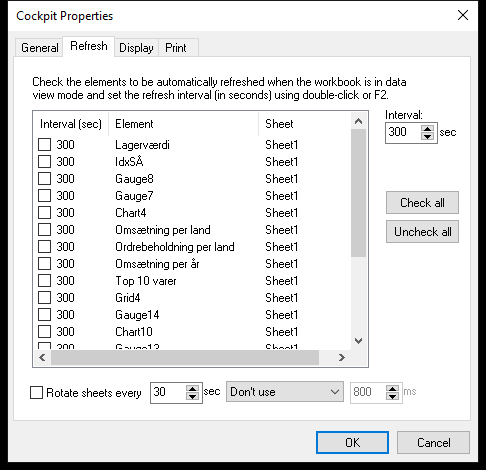
Task: Select the Omsætning per land row text
Action: [x=163, y=230]
